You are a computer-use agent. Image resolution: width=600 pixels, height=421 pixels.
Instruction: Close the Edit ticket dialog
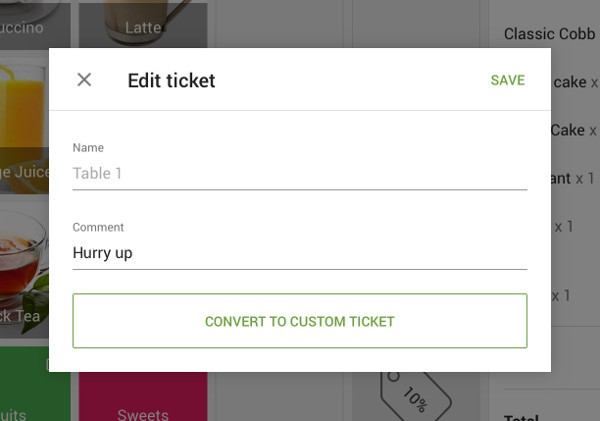pyautogui.click(x=84, y=80)
